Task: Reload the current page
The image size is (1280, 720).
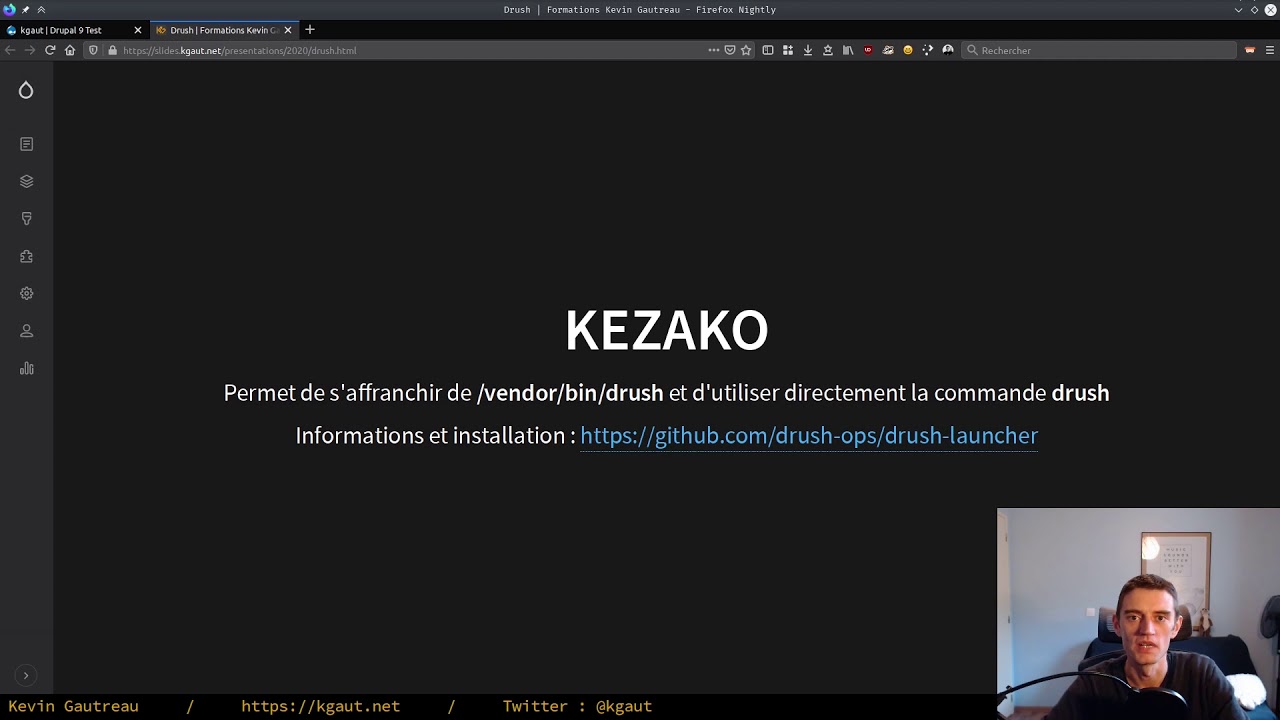Action: [x=50, y=50]
